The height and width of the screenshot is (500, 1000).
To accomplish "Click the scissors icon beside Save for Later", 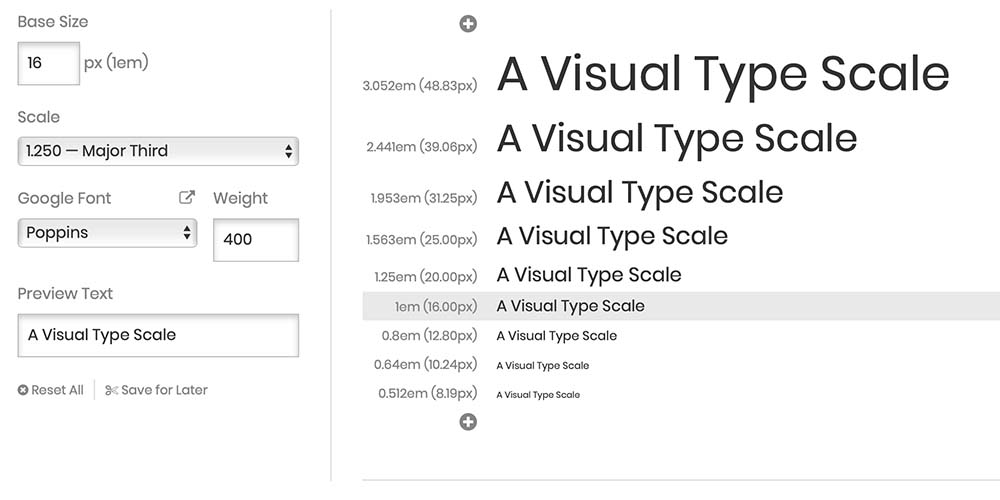I will [112, 390].
